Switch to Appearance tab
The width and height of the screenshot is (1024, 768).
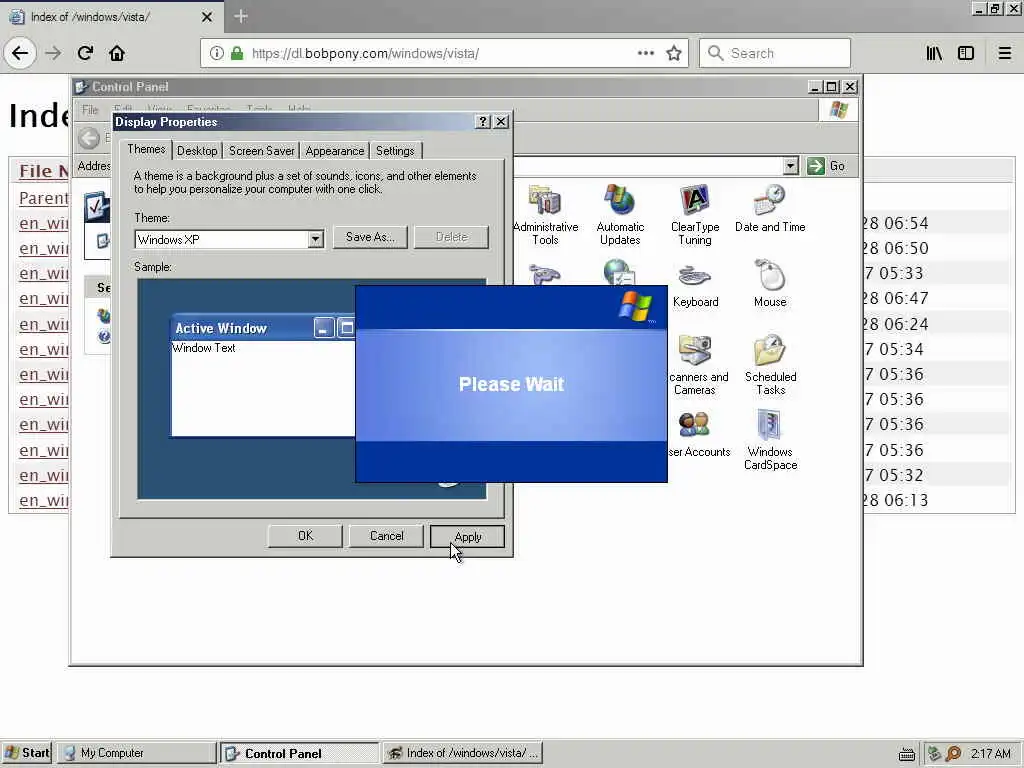point(334,151)
